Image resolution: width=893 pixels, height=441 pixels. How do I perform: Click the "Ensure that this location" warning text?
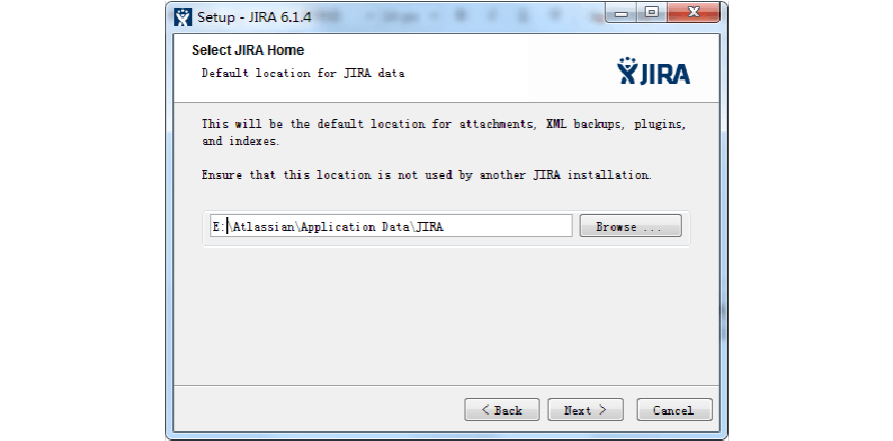click(x=426, y=175)
